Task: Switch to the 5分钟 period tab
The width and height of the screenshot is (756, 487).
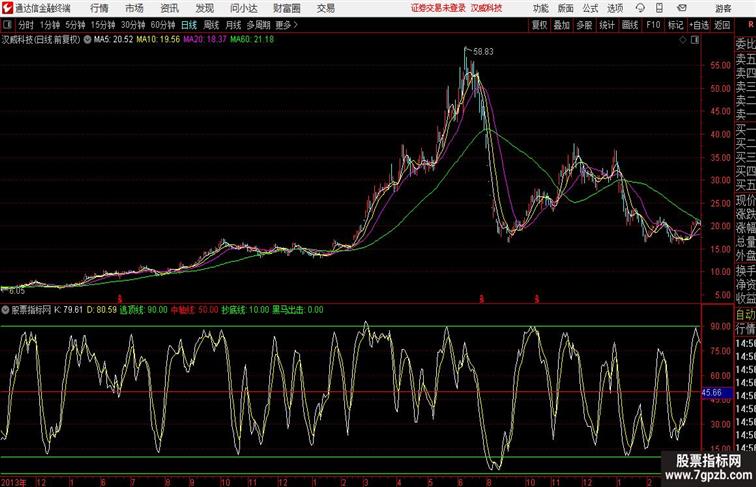Action: tap(75, 25)
